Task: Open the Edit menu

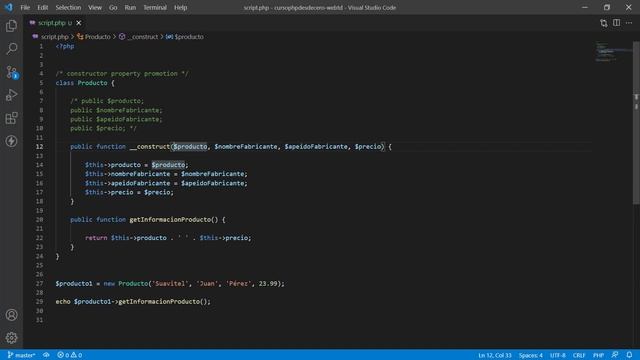Action: click(x=42, y=7)
